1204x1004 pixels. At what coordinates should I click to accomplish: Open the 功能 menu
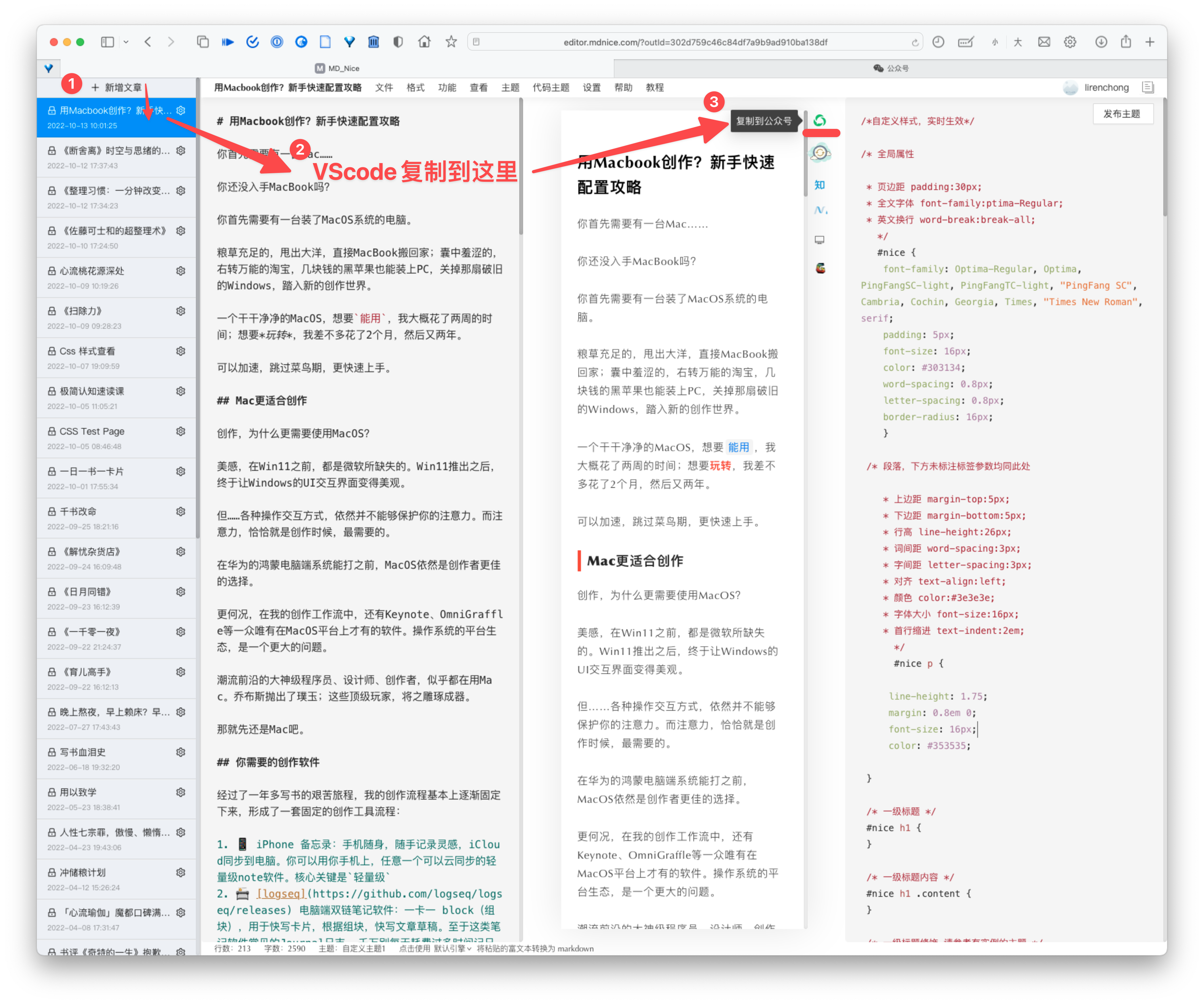tap(447, 88)
